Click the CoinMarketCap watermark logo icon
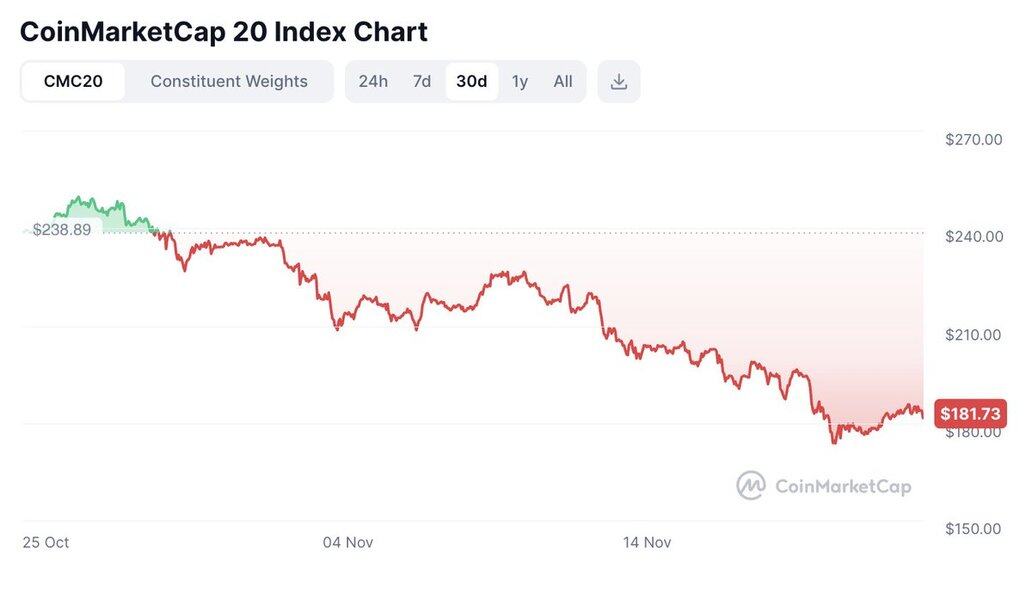1032x590 pixels. [x=751, y=486]
